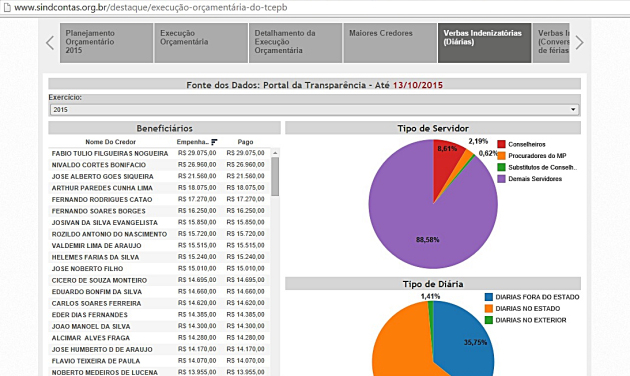
Task: Click the sort icon beside Empenha column
Action: 214,142
